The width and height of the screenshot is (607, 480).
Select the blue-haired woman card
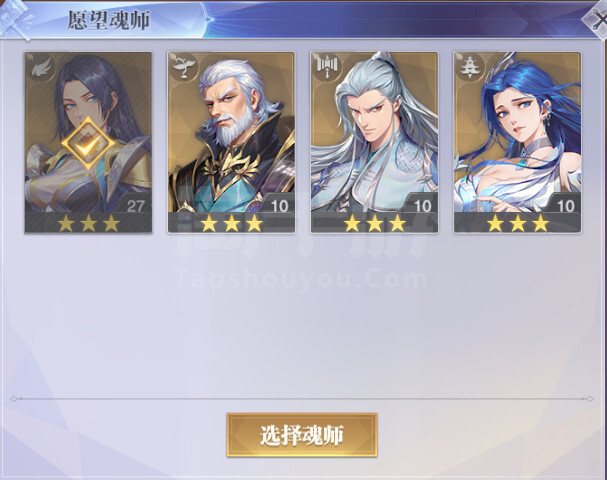tap(517, 142)
